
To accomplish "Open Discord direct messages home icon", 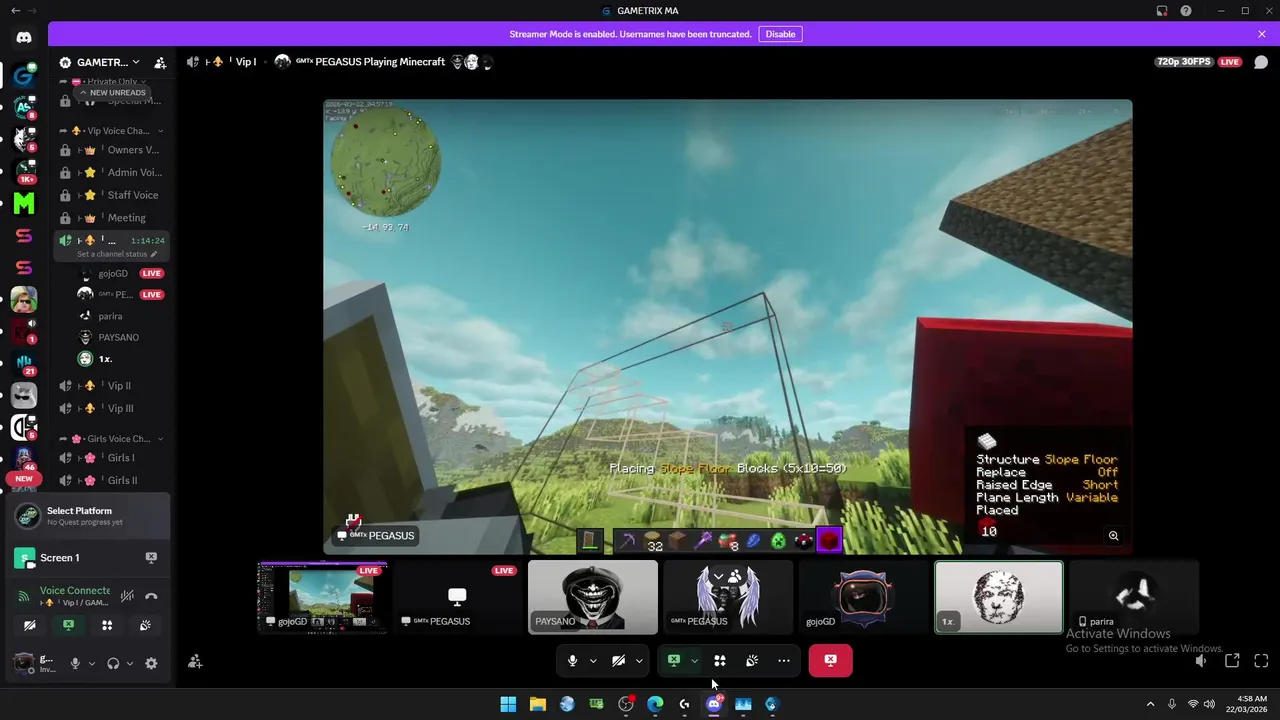I will [24, 38].
